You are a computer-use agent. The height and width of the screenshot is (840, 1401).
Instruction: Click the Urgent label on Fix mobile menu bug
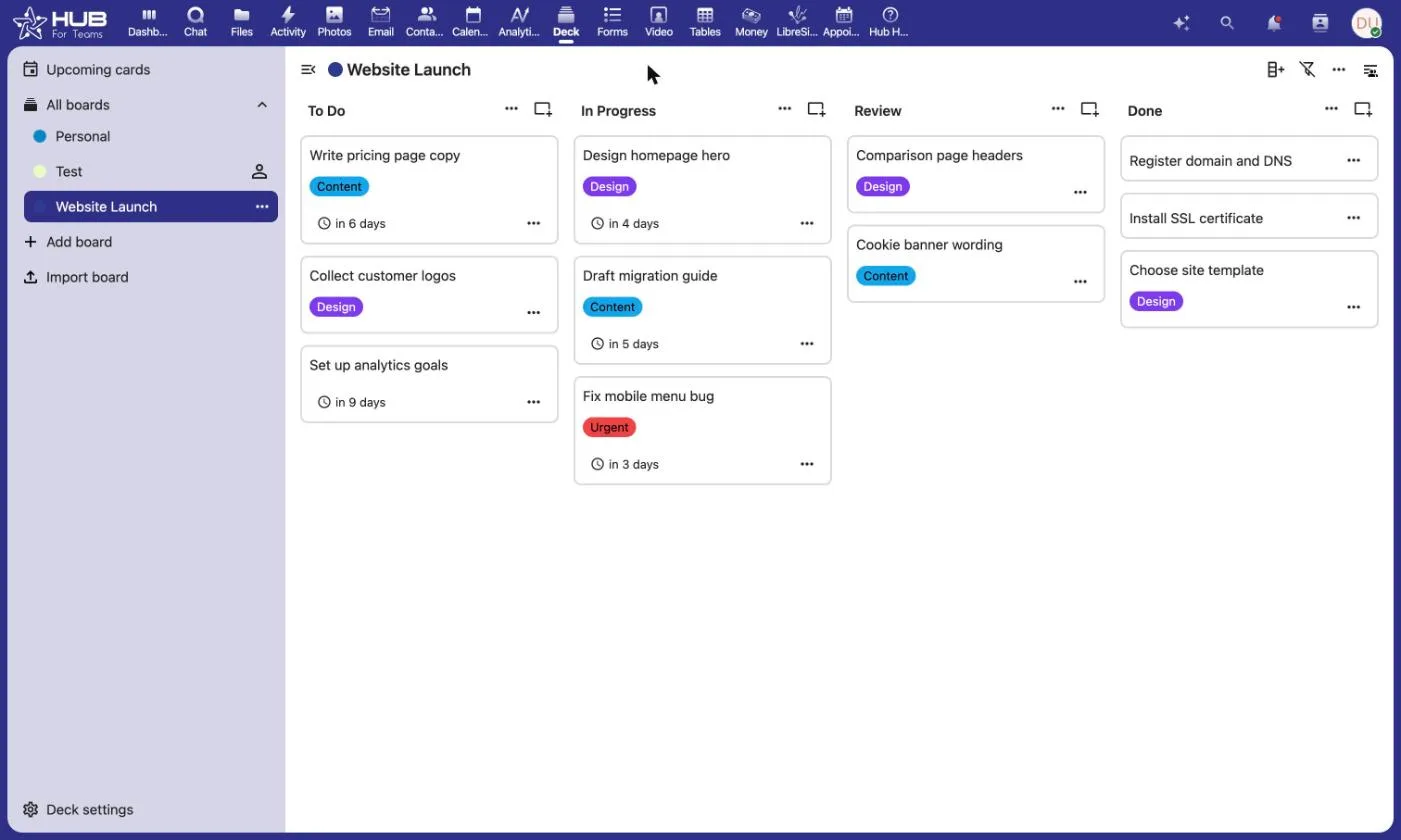(x=609, y=427)
